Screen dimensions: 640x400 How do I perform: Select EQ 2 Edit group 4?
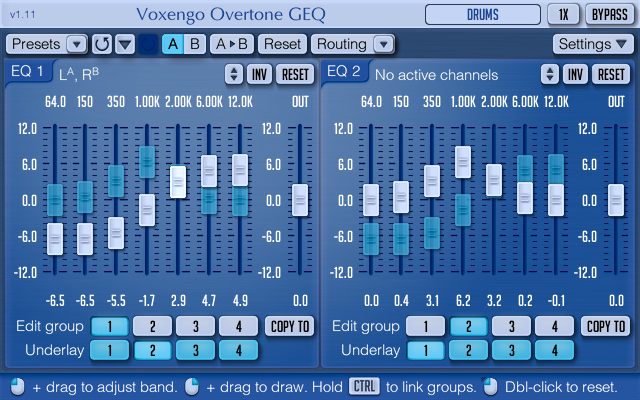click(x=554, y=326)
